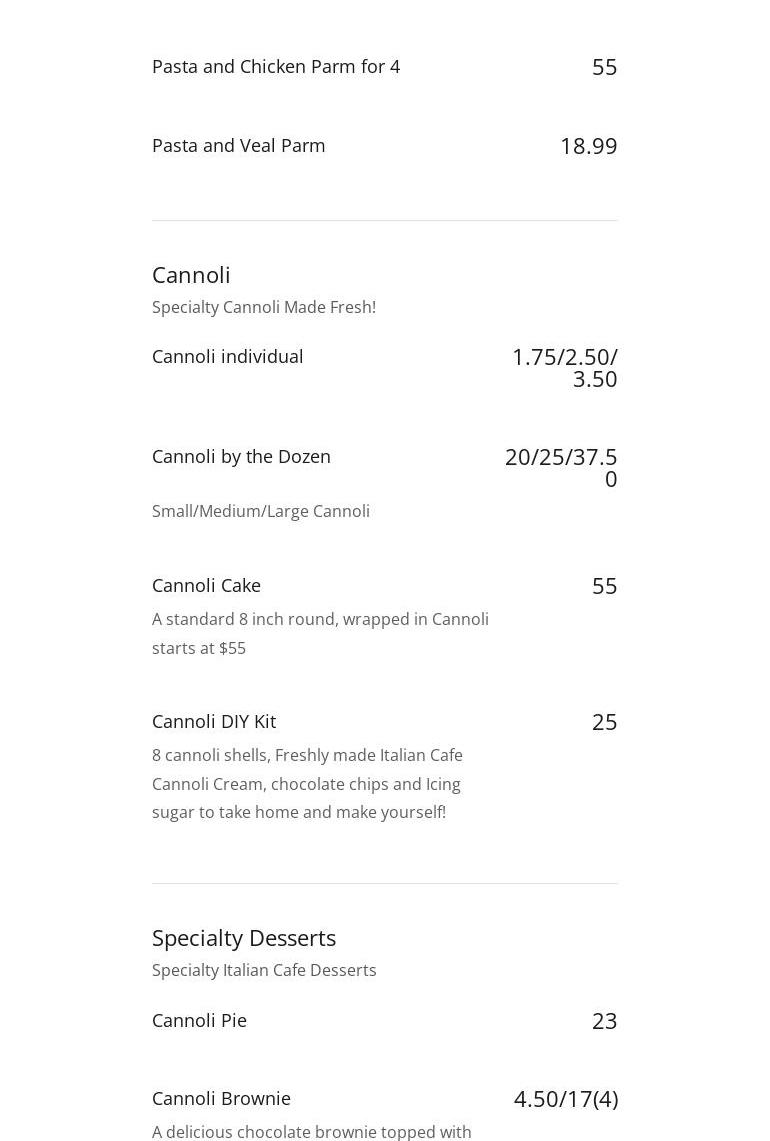This screenshot has height=1141, width=770.
Task: Click the Specialty Italian Cafe Desserts subtitle
Action: click(264, 970)
